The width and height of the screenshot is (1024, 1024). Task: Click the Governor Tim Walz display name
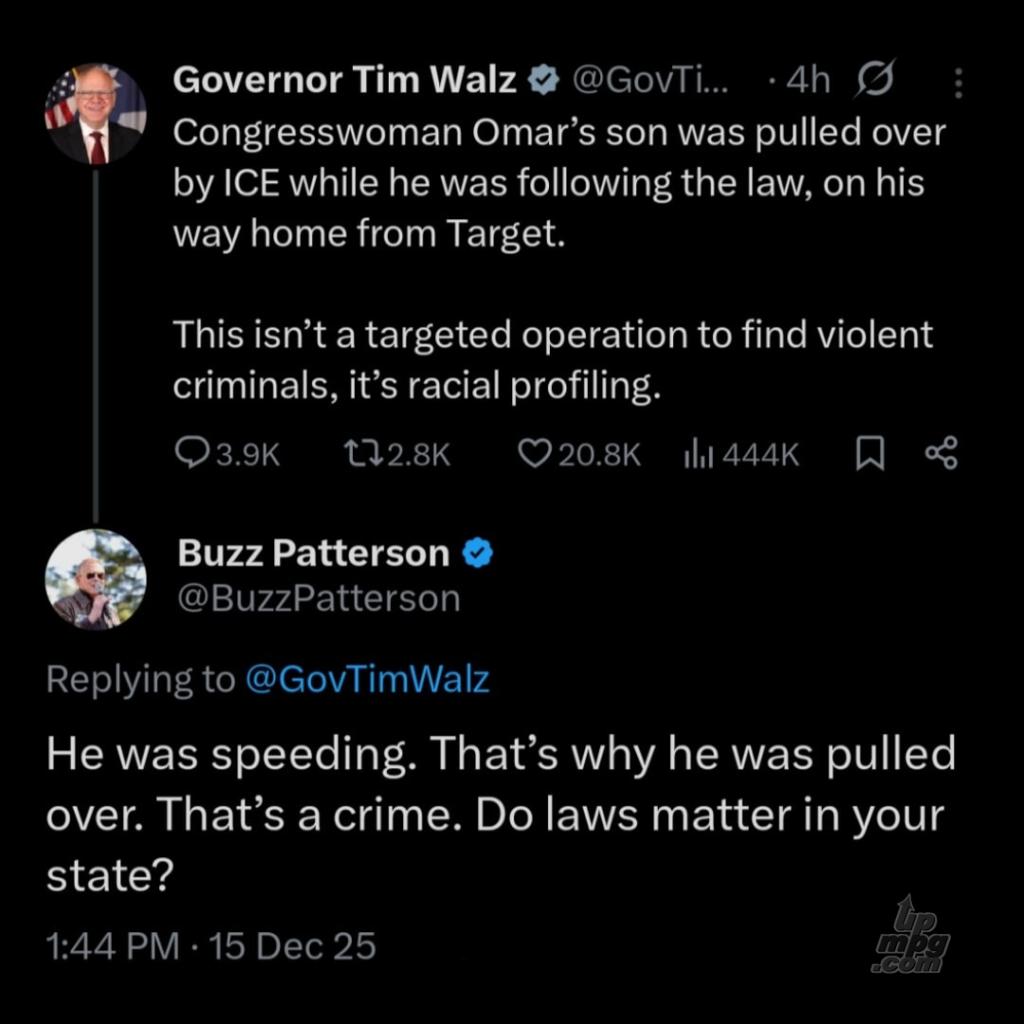345,81
